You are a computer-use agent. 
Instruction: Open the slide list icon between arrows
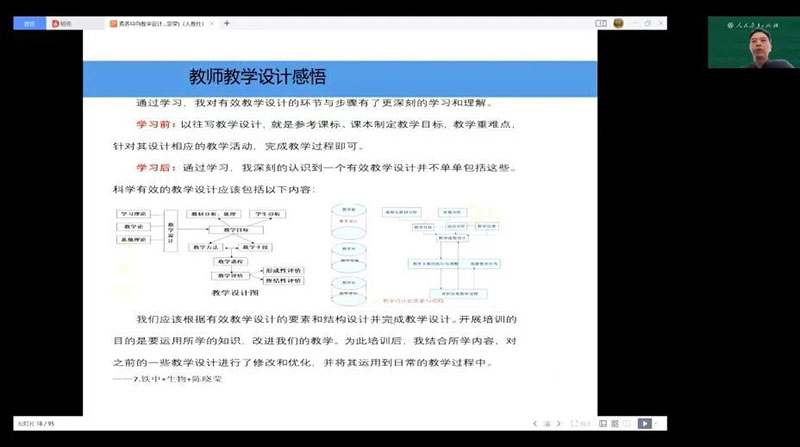tap(547, 424)
